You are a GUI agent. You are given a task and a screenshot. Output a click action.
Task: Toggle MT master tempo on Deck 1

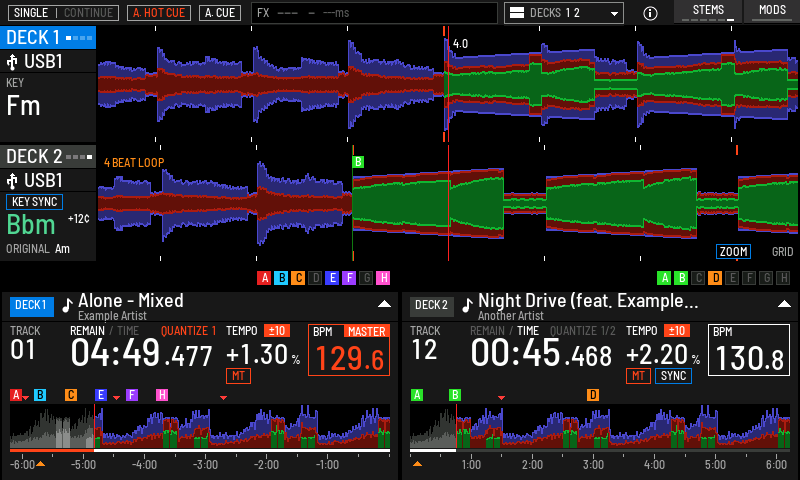[x=238, y=376]
